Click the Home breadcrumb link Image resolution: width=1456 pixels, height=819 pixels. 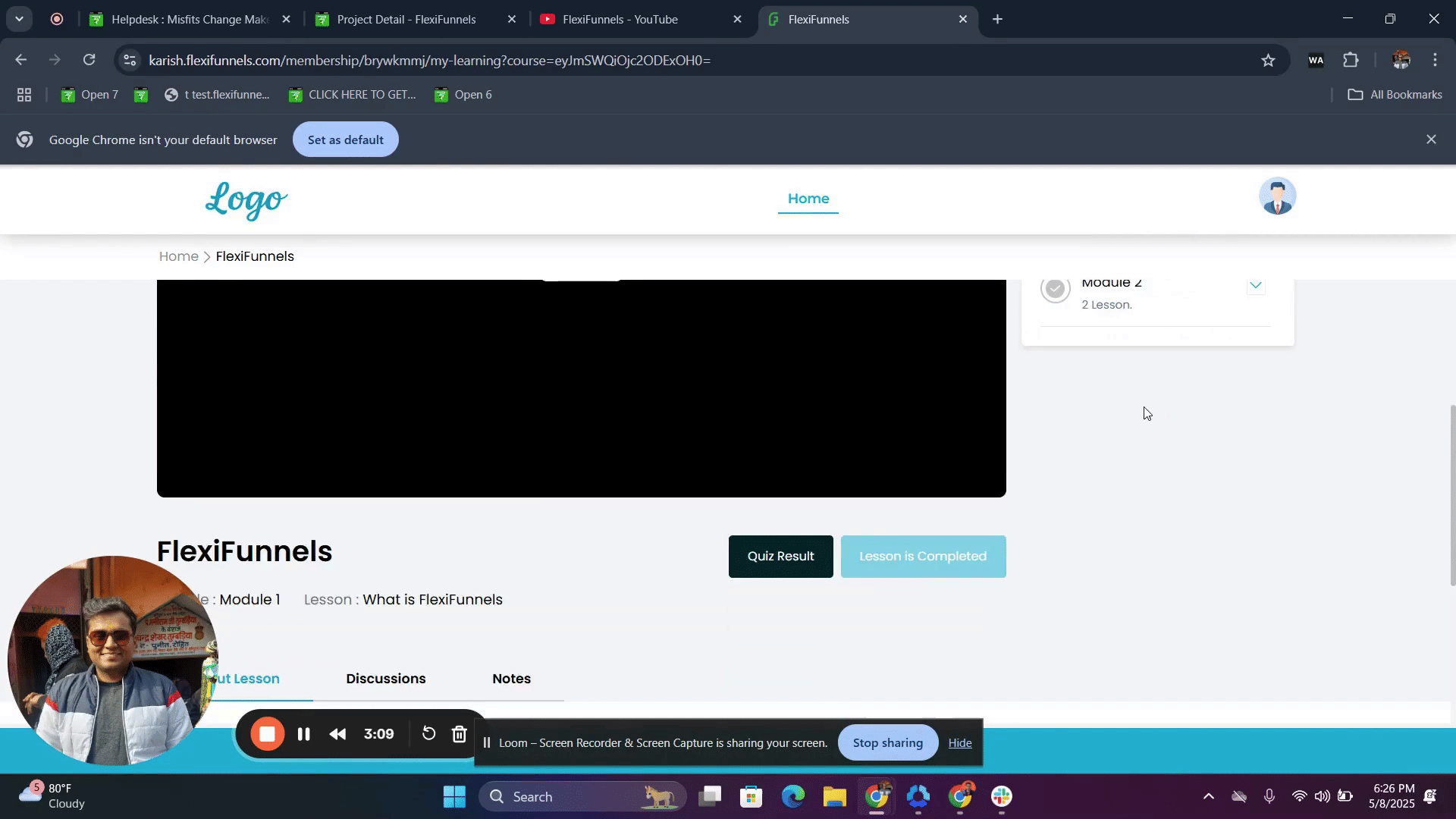(x=178, y=256)
